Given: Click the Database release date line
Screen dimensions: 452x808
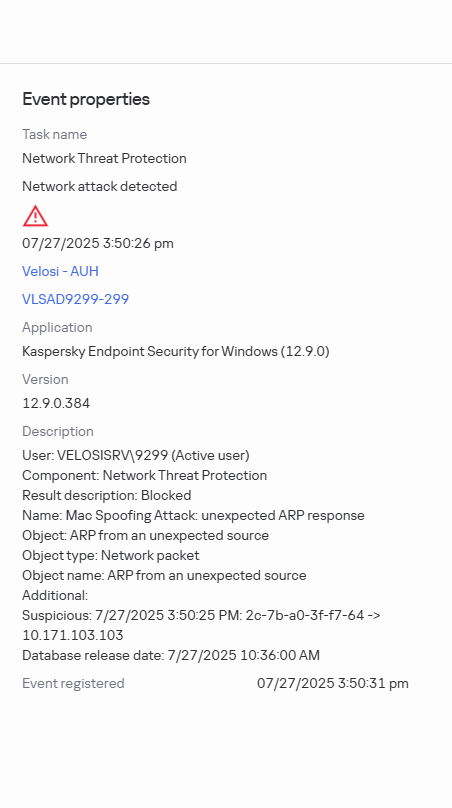Looking at the screenshot, I should click(x=171, y=655).
